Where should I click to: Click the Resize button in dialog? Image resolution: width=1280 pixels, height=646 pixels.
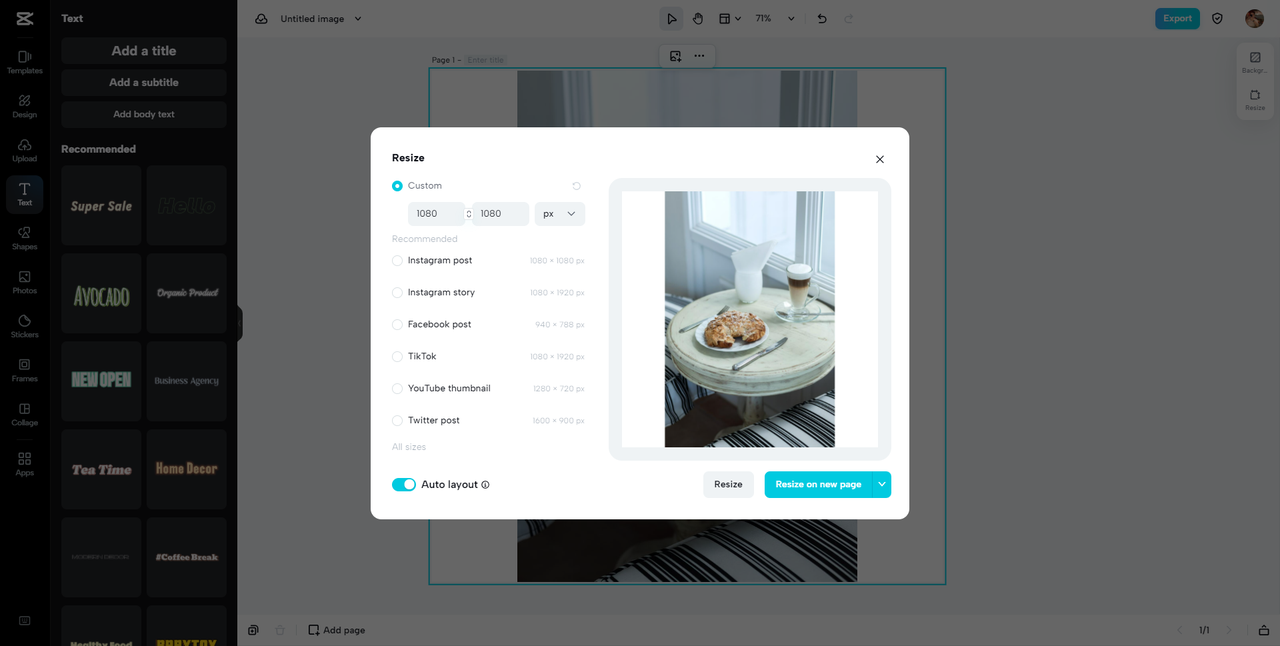click(x=728, y=485)
